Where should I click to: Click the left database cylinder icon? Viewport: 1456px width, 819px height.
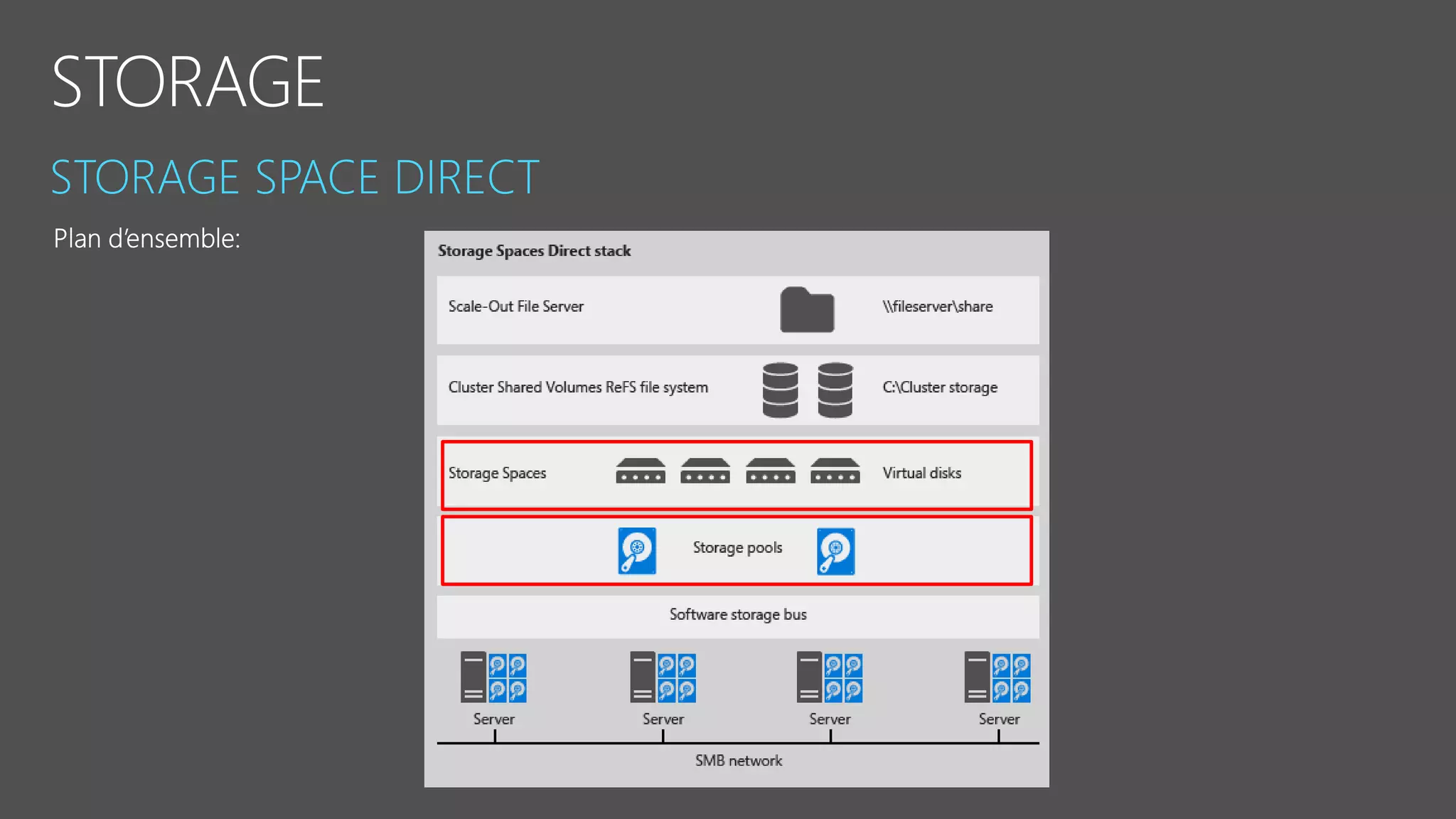[780, 390]
